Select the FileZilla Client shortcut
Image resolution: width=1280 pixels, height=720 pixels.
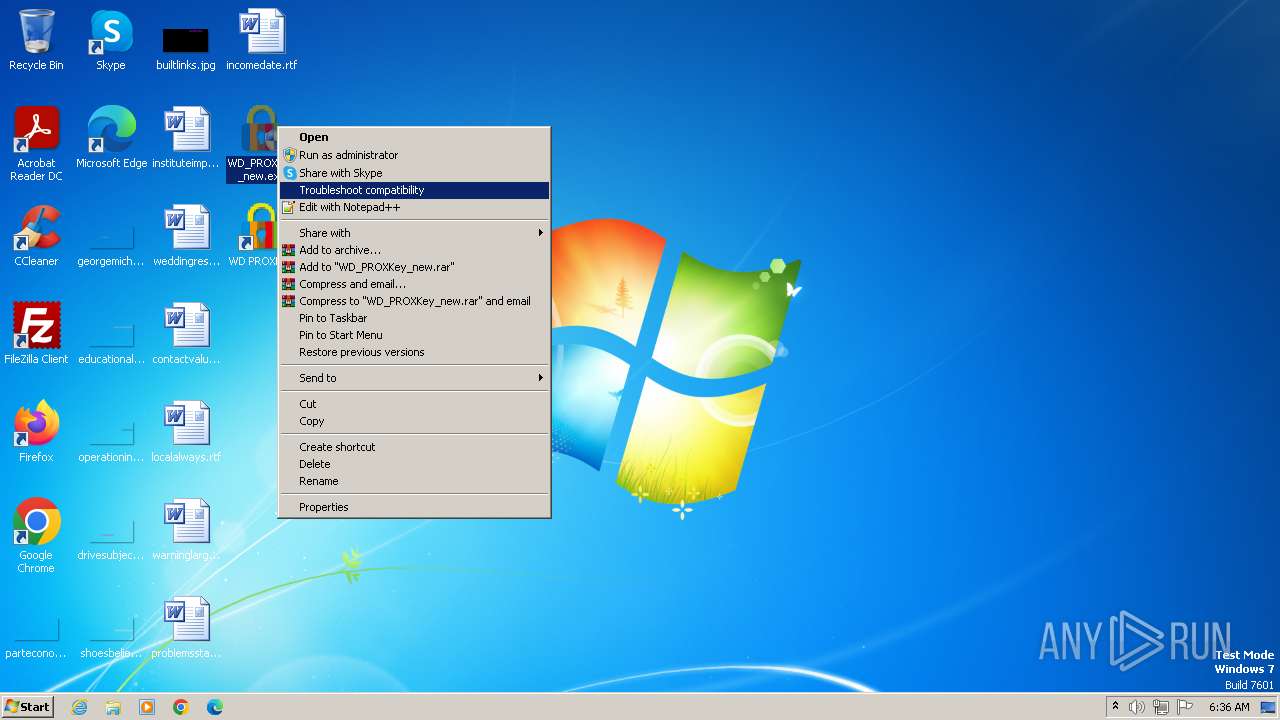coord(36,334)
